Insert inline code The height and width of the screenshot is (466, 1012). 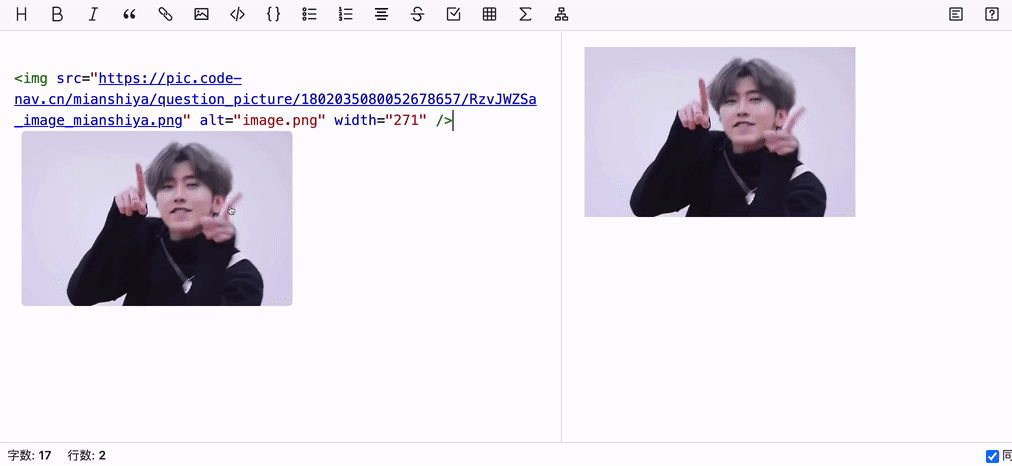[x=238, y=14]
